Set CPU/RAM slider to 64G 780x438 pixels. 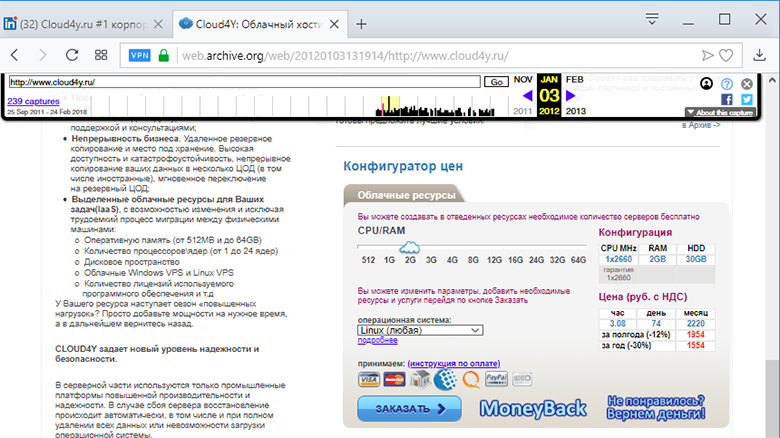(x=579, y=260)
